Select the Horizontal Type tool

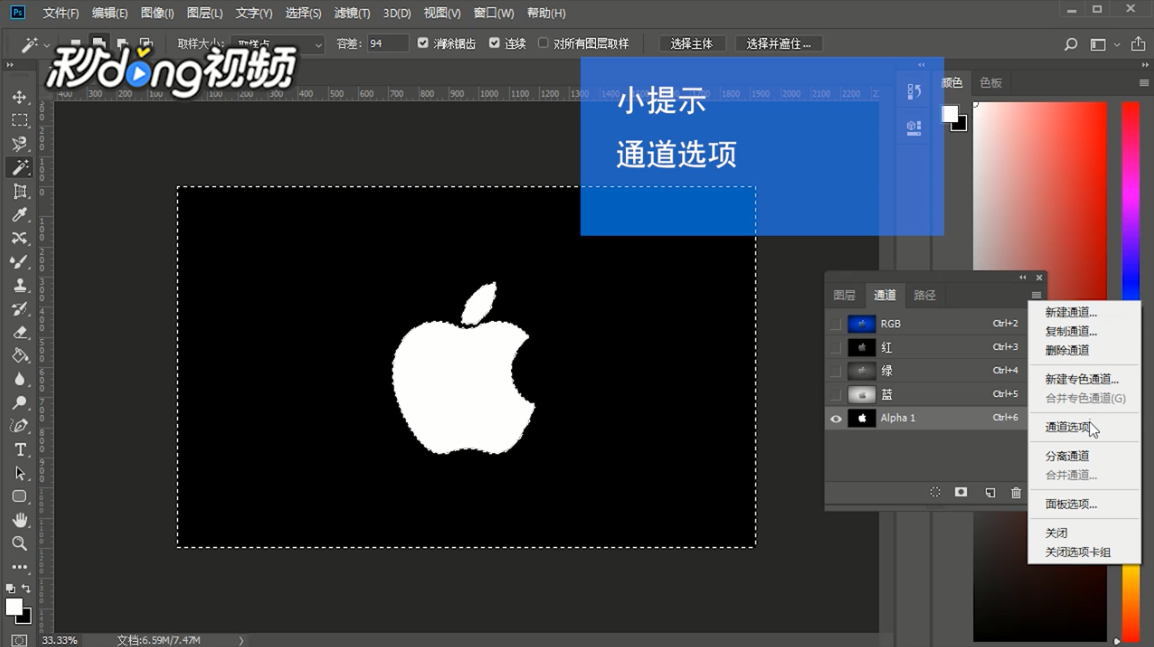tap(20, 450)
